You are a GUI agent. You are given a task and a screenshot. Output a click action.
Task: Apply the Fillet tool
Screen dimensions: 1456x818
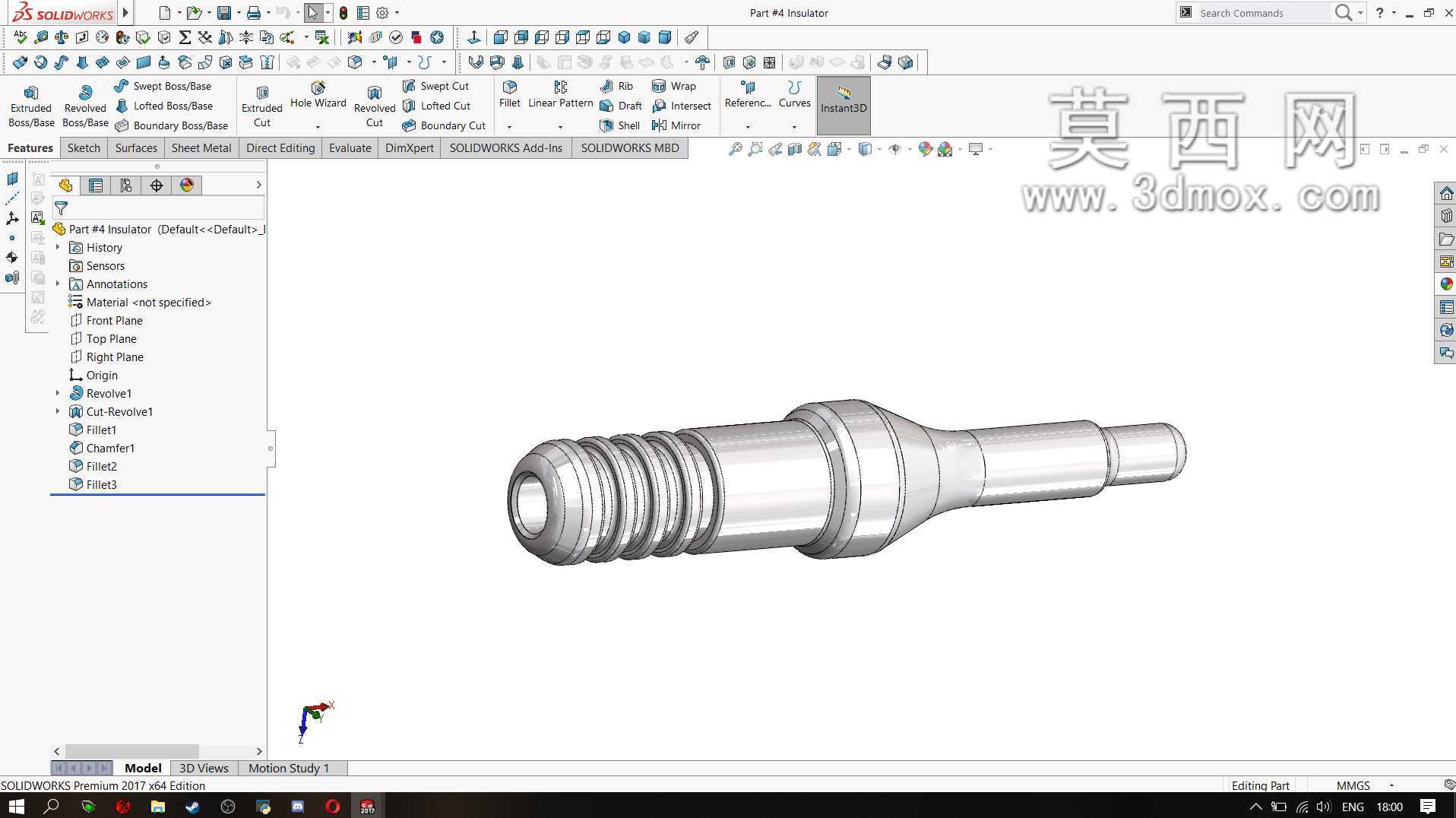(510, 95)
